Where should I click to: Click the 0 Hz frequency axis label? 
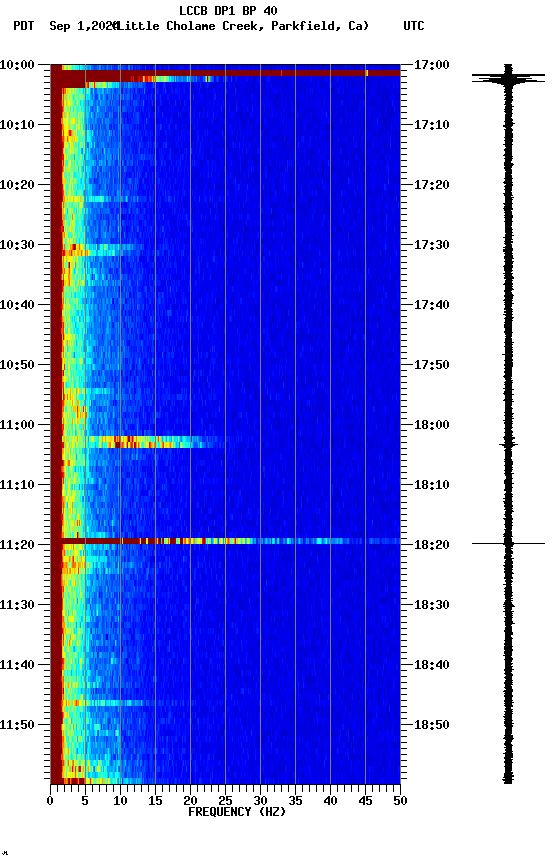(x=50, y=801)
